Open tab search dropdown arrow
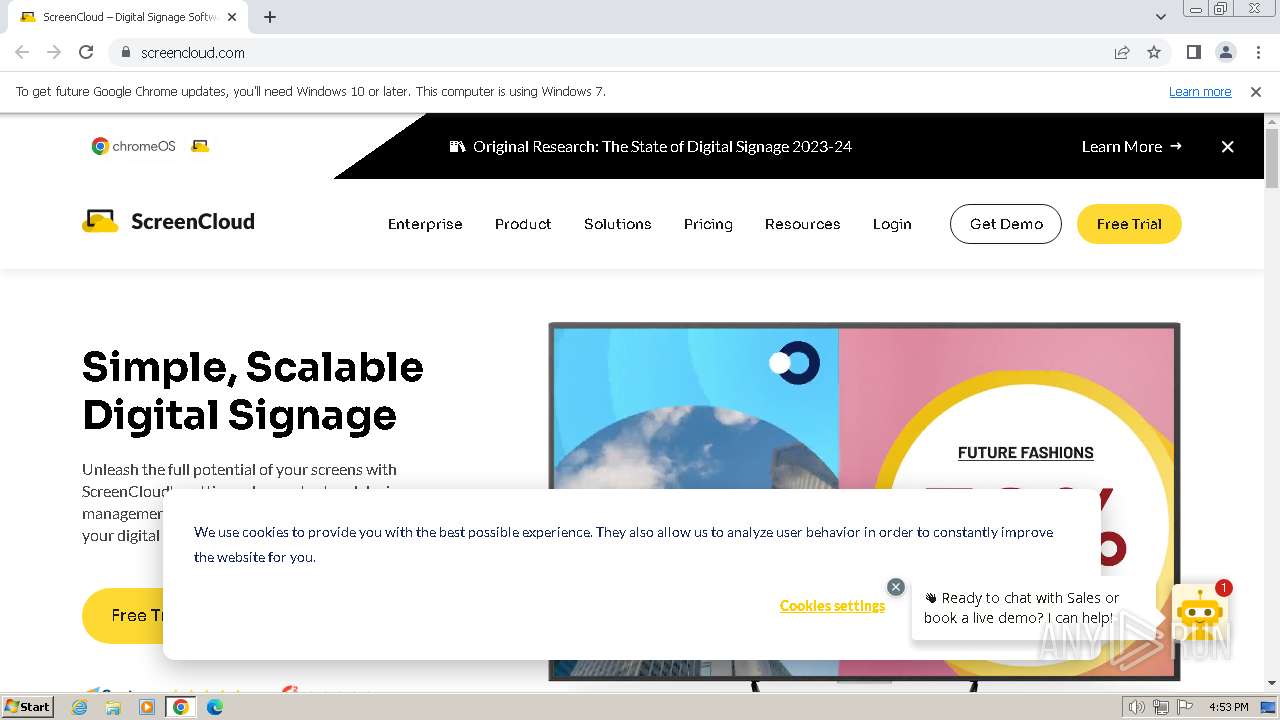 1160,17
